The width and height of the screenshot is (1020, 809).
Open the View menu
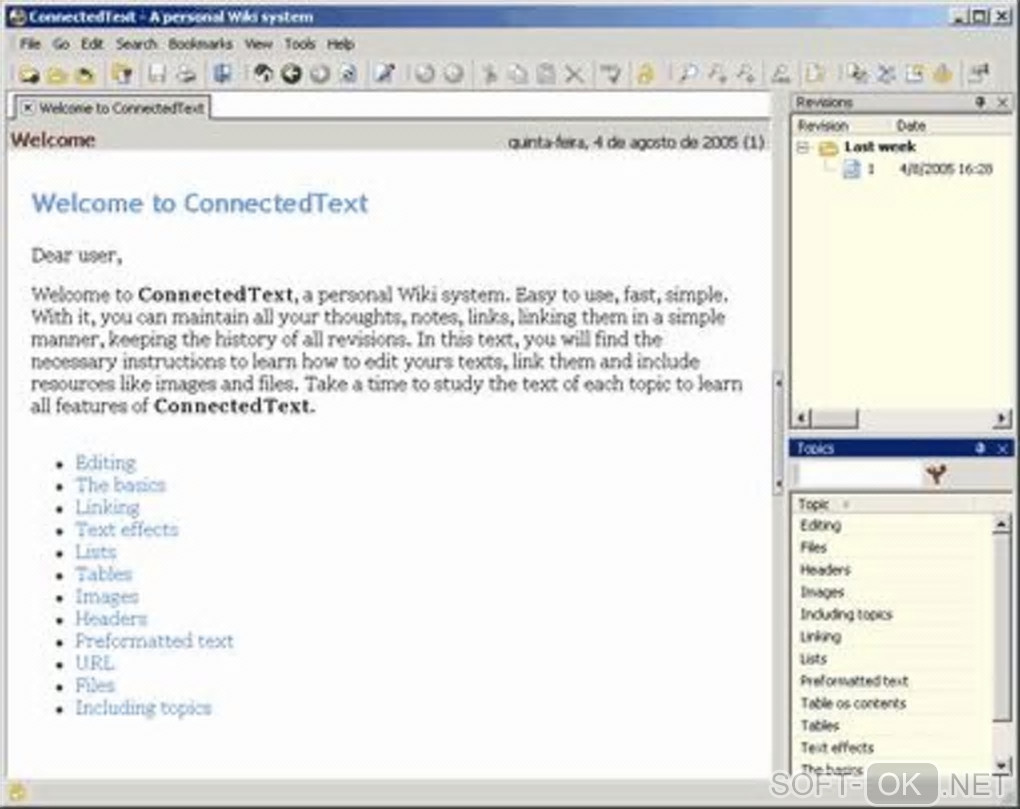pos(258,44)
